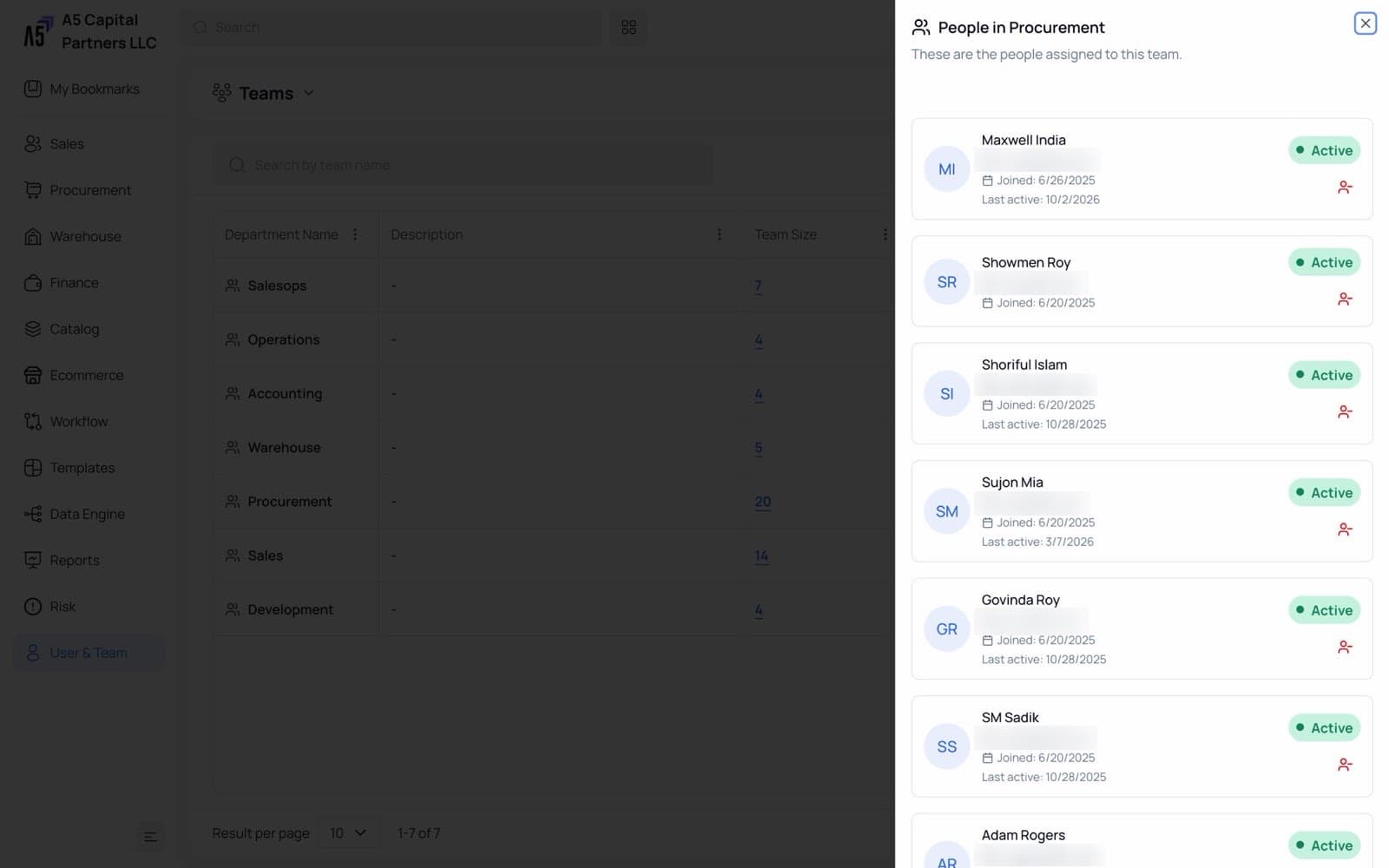Open Procurement module in sidebar
The width and height of the screenshot is (1389, 868).
click(87, 190)
